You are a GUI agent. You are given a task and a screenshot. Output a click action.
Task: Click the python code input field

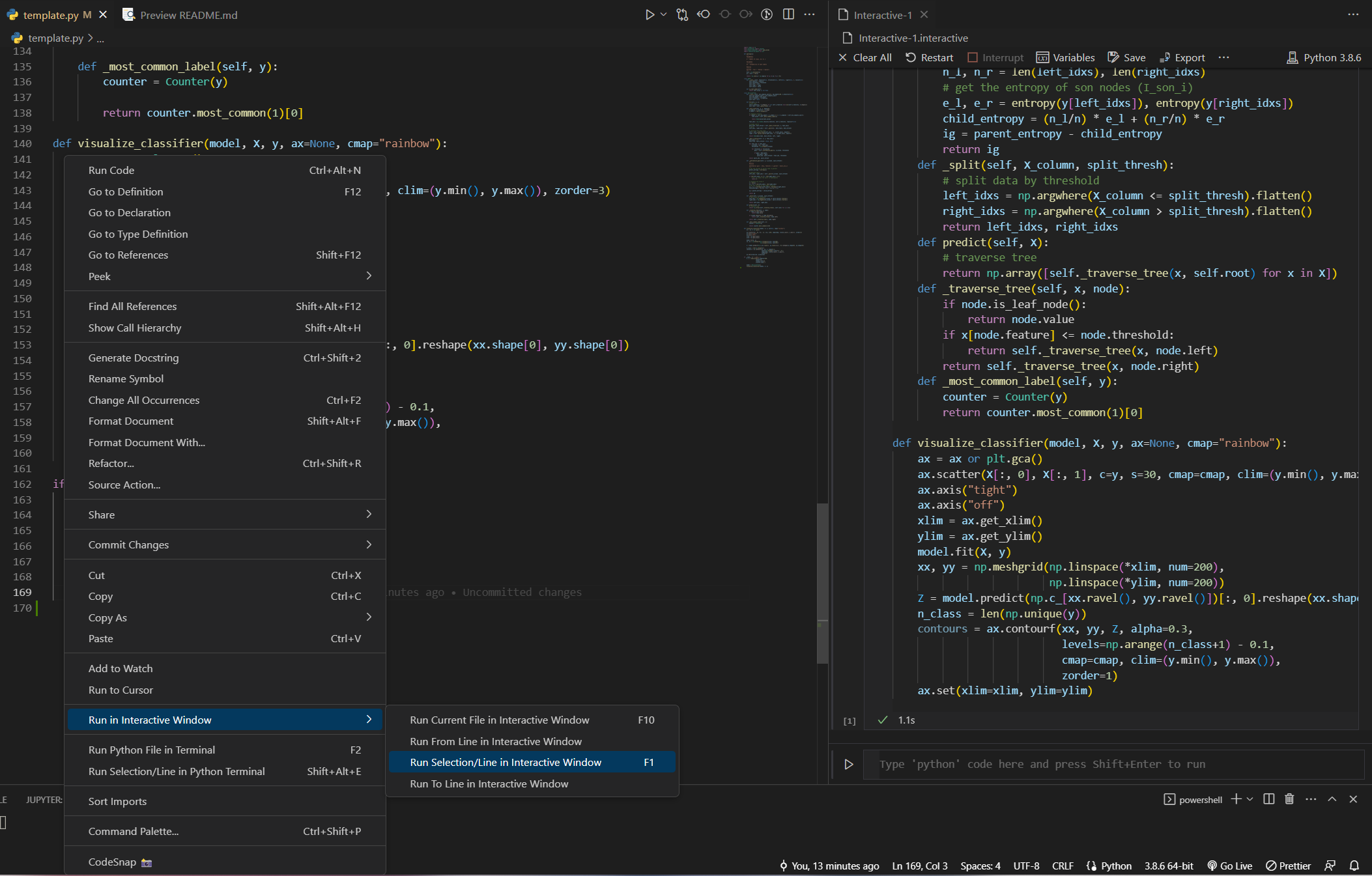[1113, 764]
